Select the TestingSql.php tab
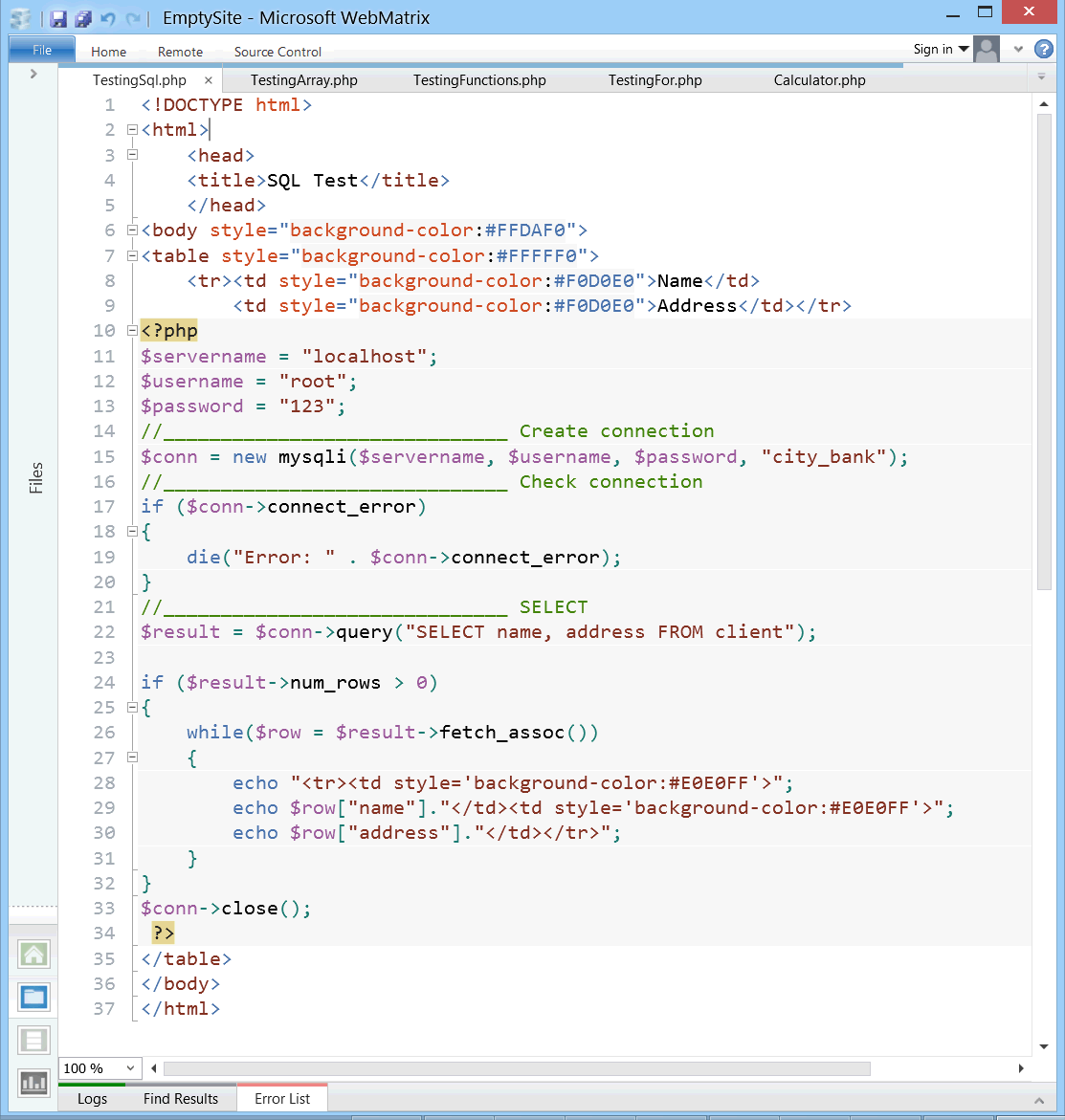 tap(140, 80)
